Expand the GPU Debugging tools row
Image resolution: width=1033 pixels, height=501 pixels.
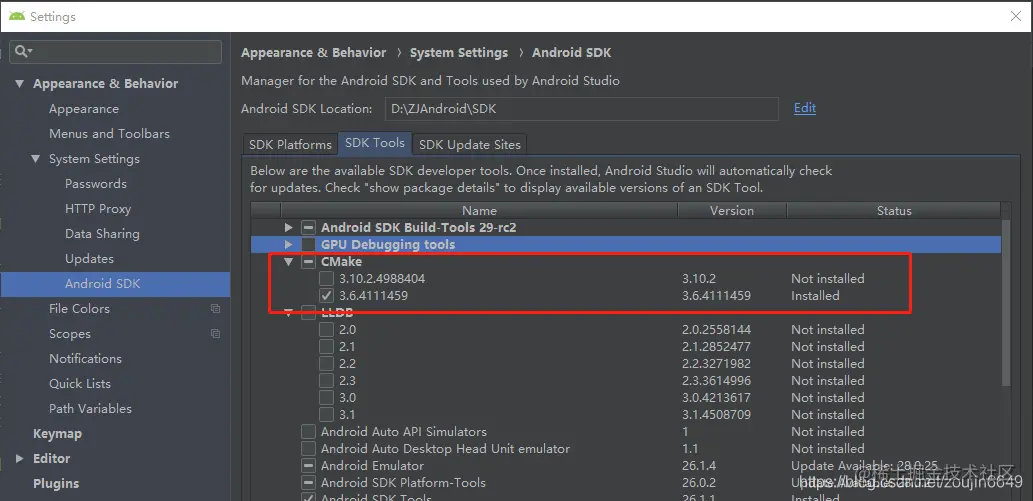coord(288,245)
